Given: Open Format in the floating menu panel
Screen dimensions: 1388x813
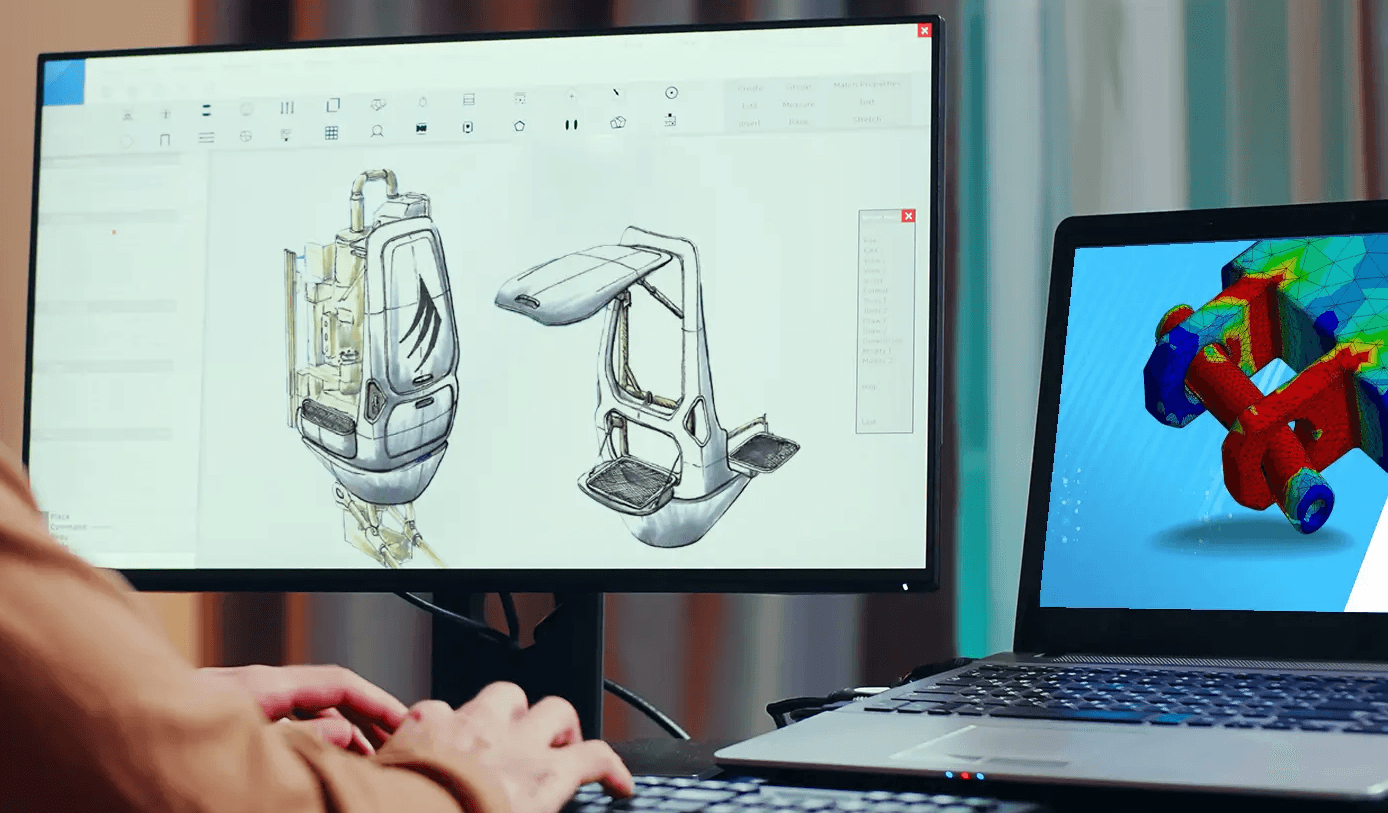Looking at the screenshot, I should pos(875,290).
